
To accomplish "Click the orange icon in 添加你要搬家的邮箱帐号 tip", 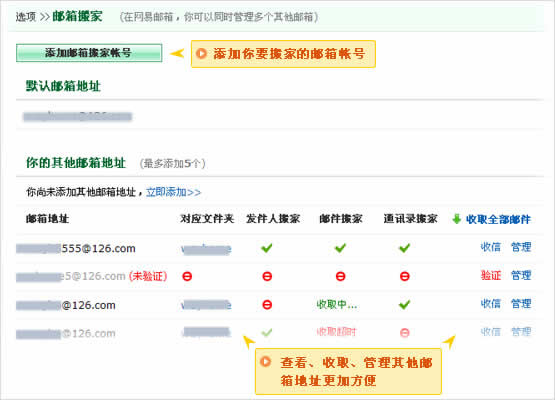I will point(201,53).
